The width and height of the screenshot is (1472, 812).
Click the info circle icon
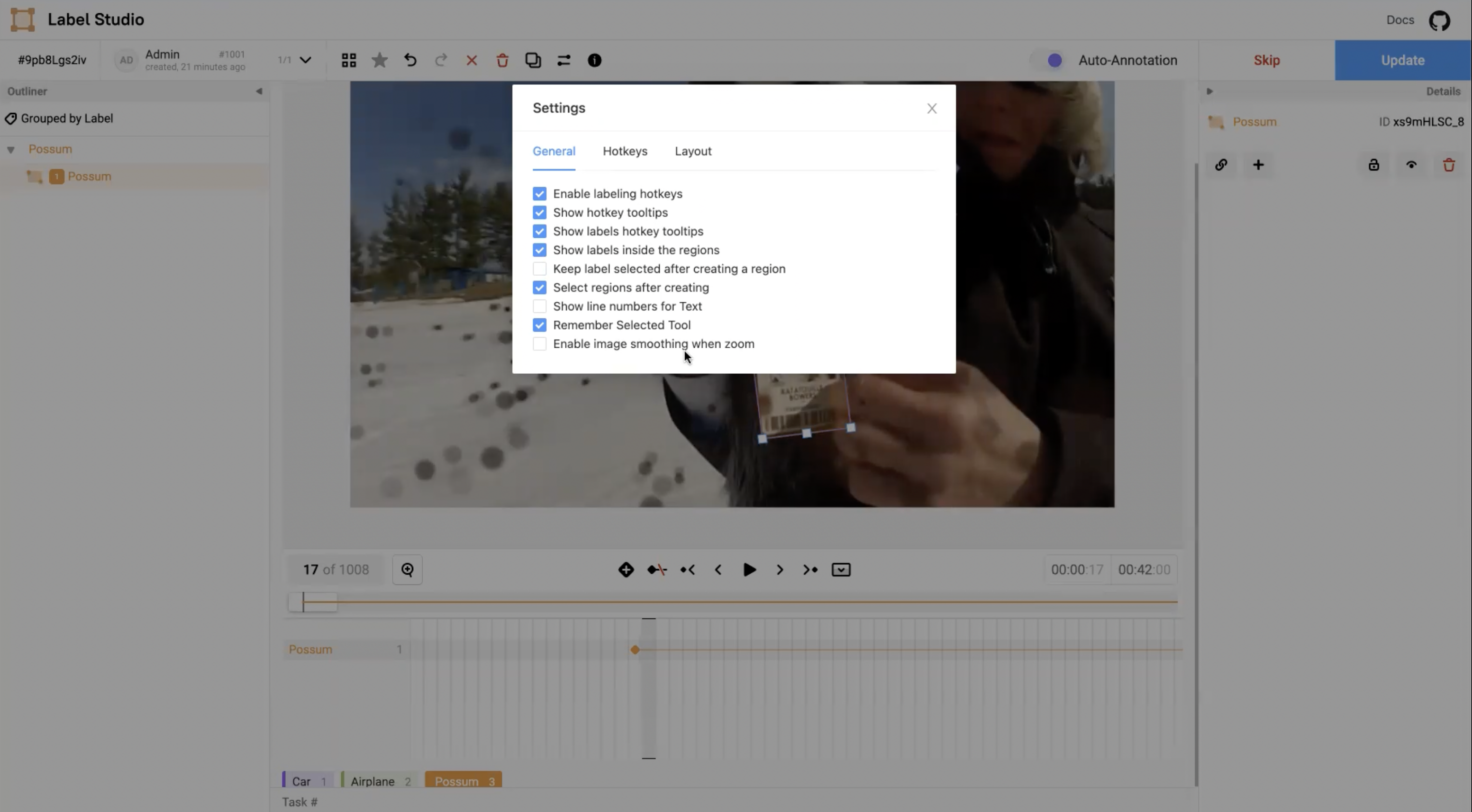594,60
